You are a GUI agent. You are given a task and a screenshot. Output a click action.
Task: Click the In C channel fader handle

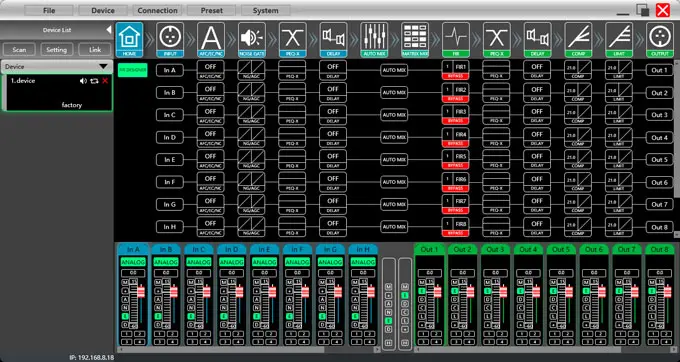[207, 291]
